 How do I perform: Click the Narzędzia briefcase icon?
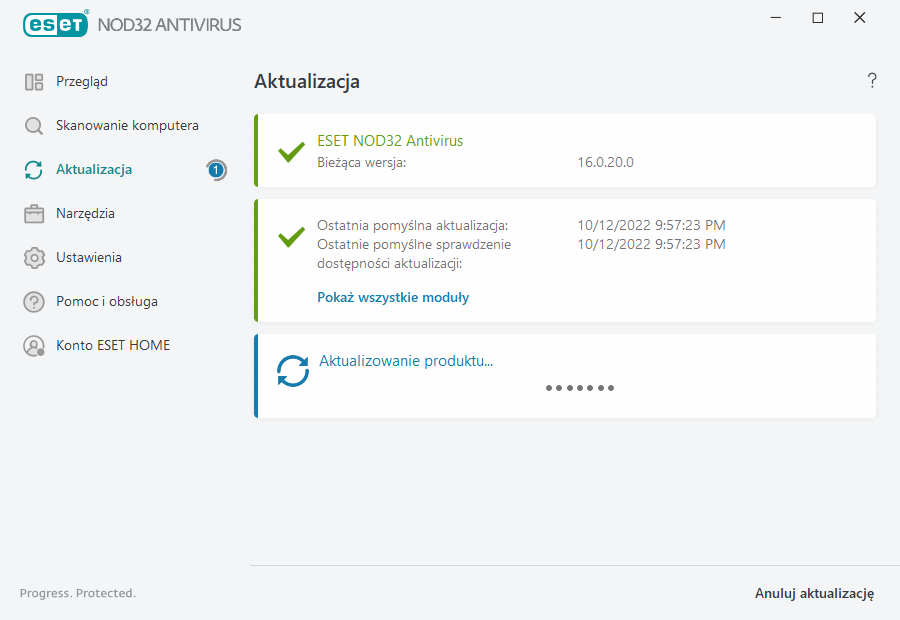[34, 214]
